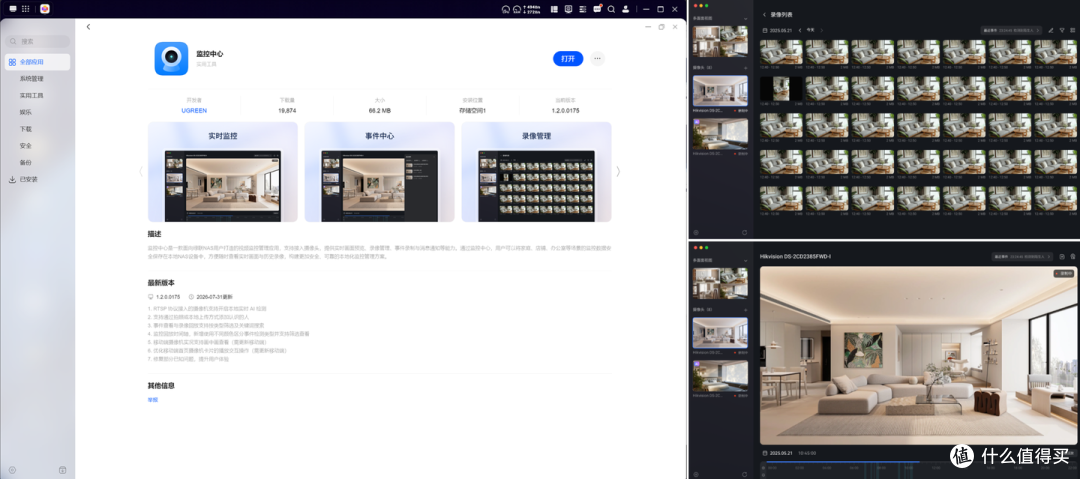Open the recent event banner in recordings window
This screenshot has width=1080, height=479.
1011,30
